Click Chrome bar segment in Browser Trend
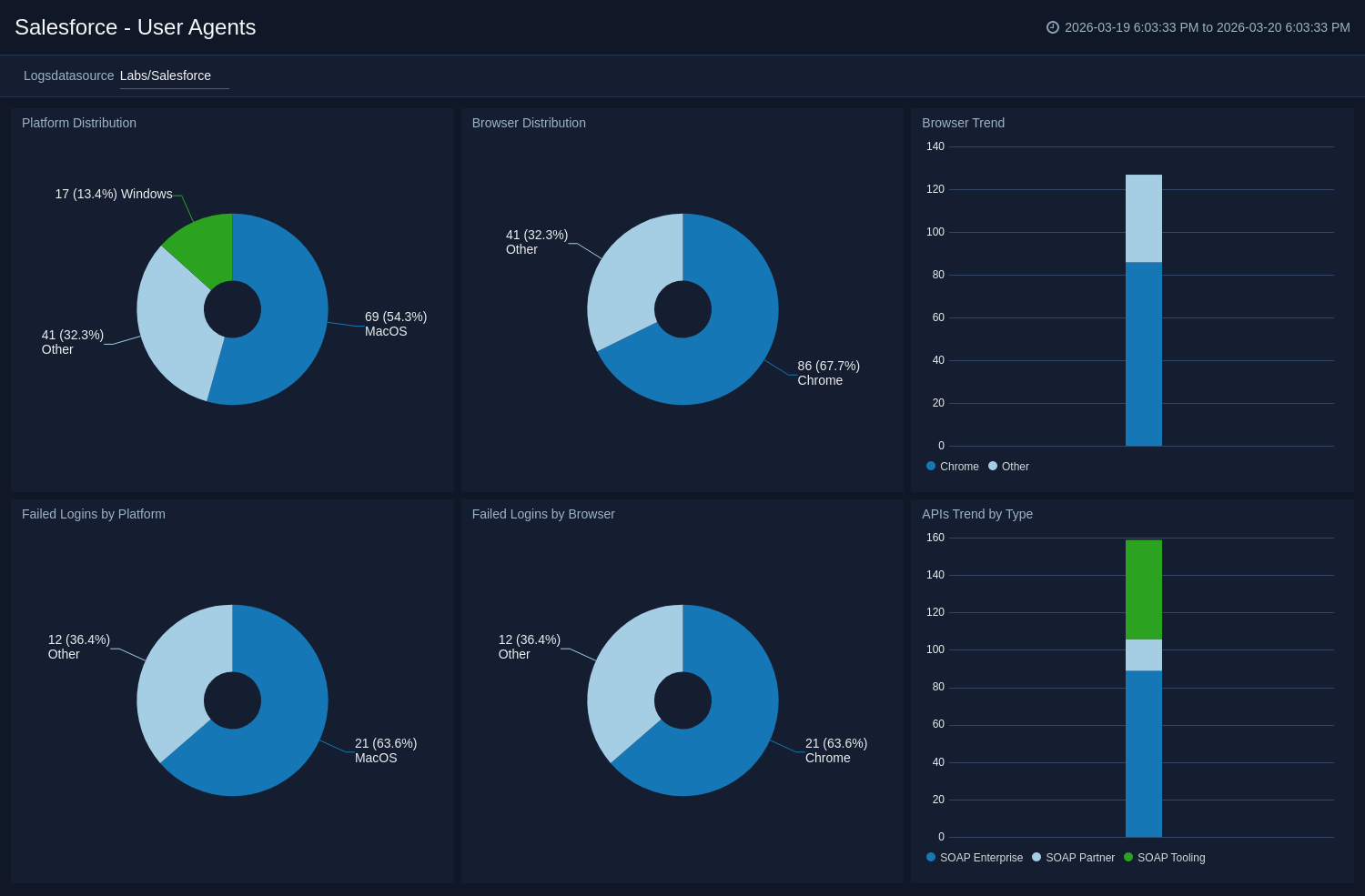Viewport: 1365px width, 896px height. tap(1143, 355)
